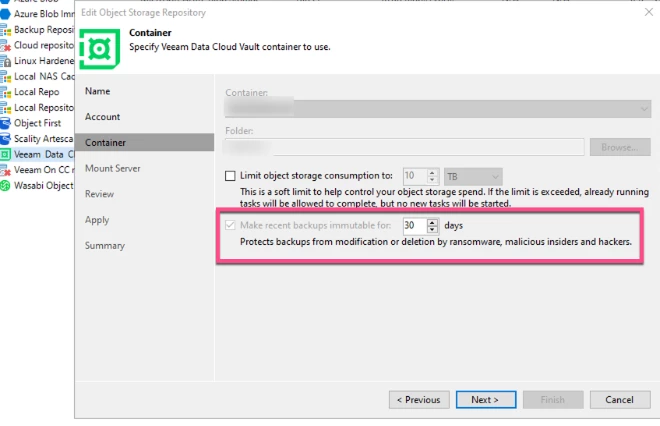Viewport: 660px width, 426px height.
Task: Click the Wasabi Object storage icon
Action: tap(5, 186)
